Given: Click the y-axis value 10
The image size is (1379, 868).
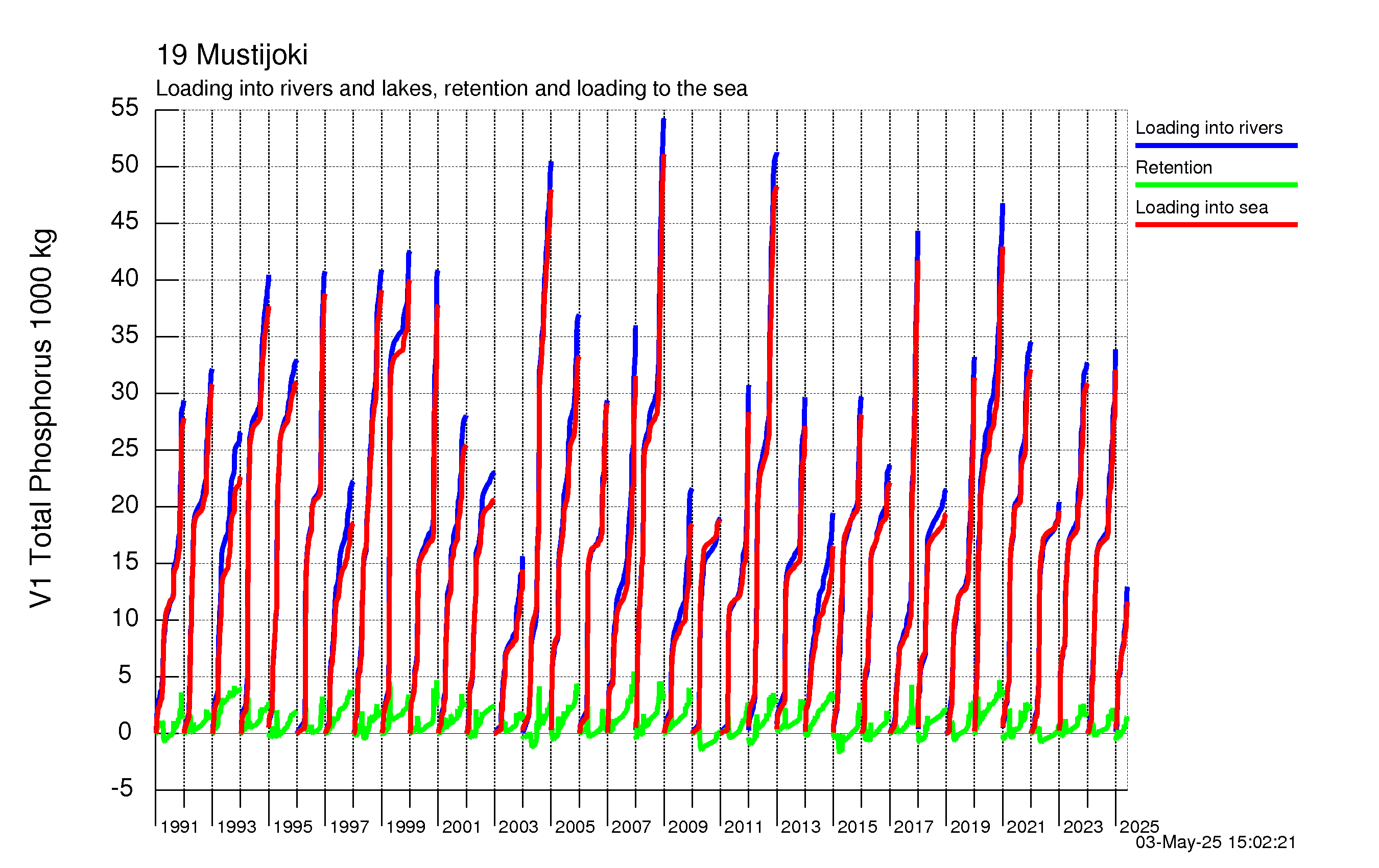Looking at the screenshot, I should point(125,618).
